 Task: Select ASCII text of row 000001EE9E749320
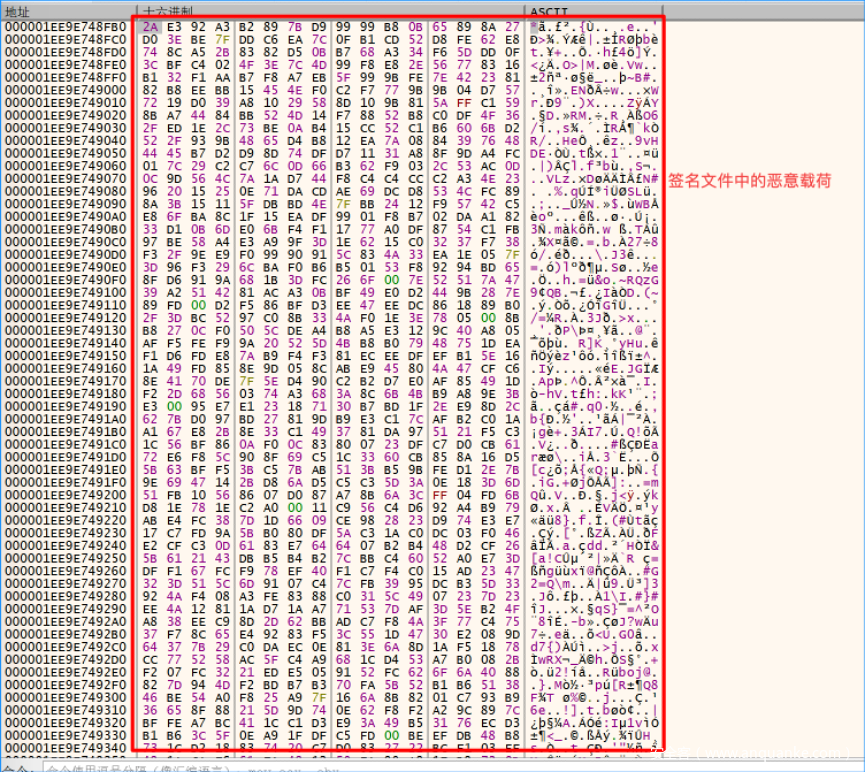click(x=594, y=723)
